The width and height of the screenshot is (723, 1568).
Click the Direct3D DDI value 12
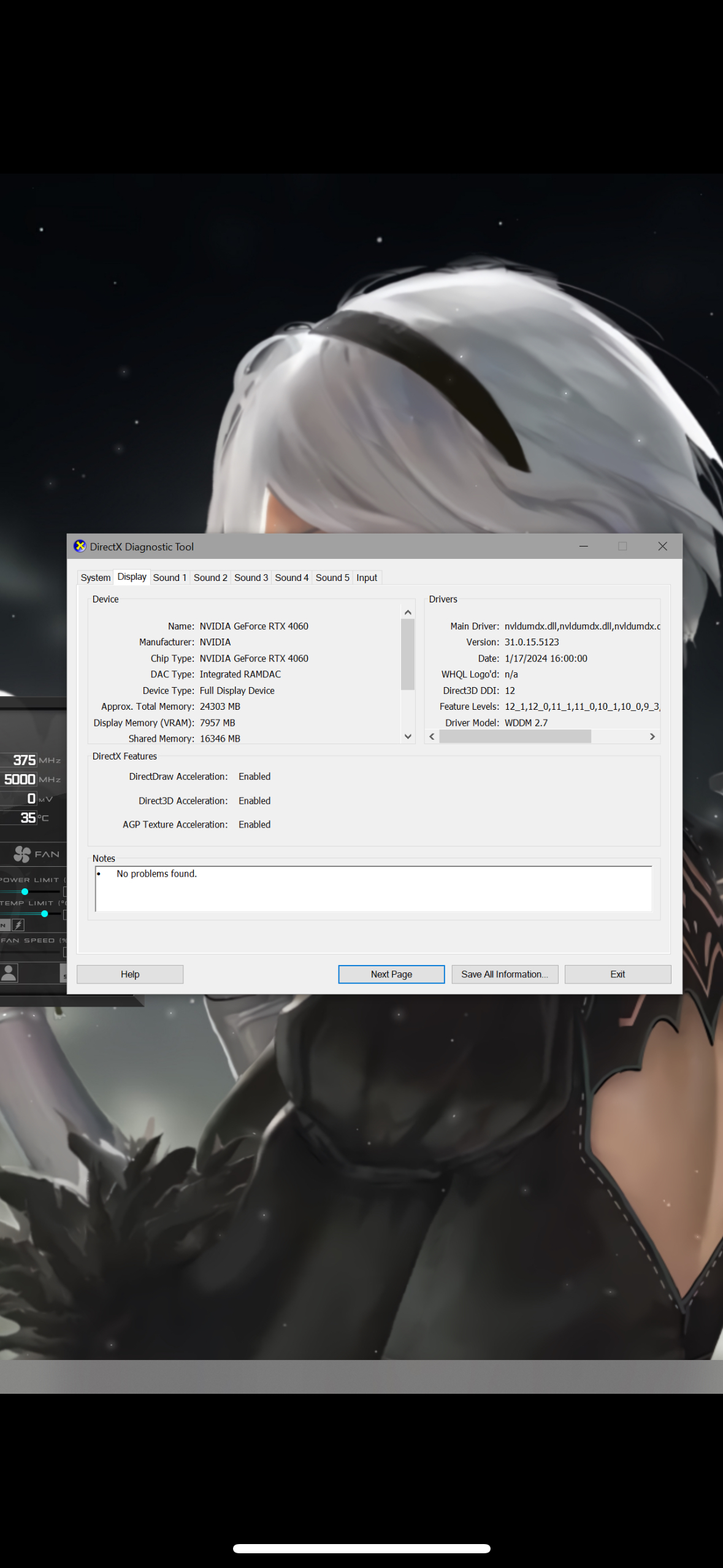click(510, 691)
